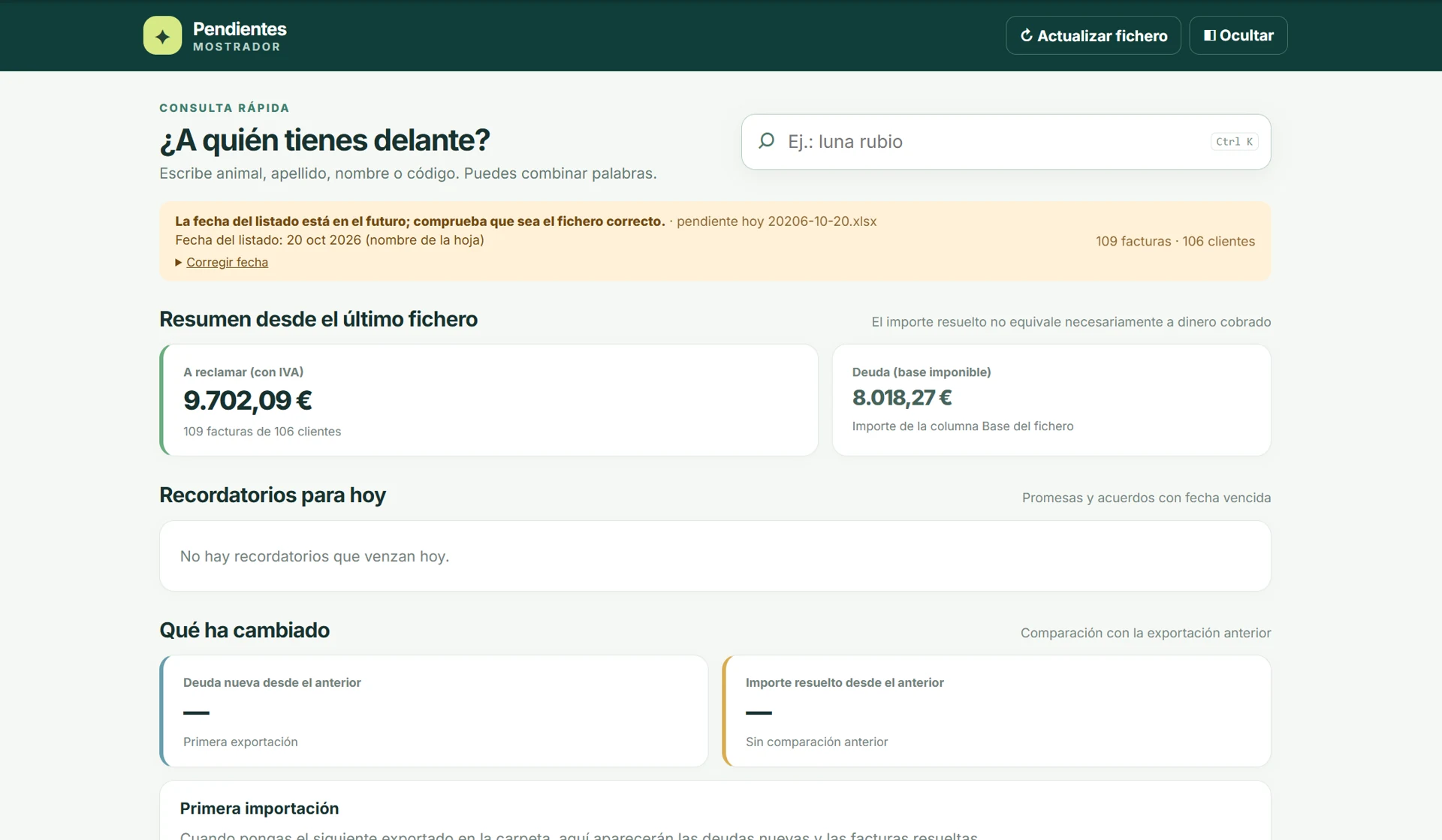Expand the Corregir fecha disclosure triangle
The width and height of the screenshot is (1442, 840).
pos(179,262)
